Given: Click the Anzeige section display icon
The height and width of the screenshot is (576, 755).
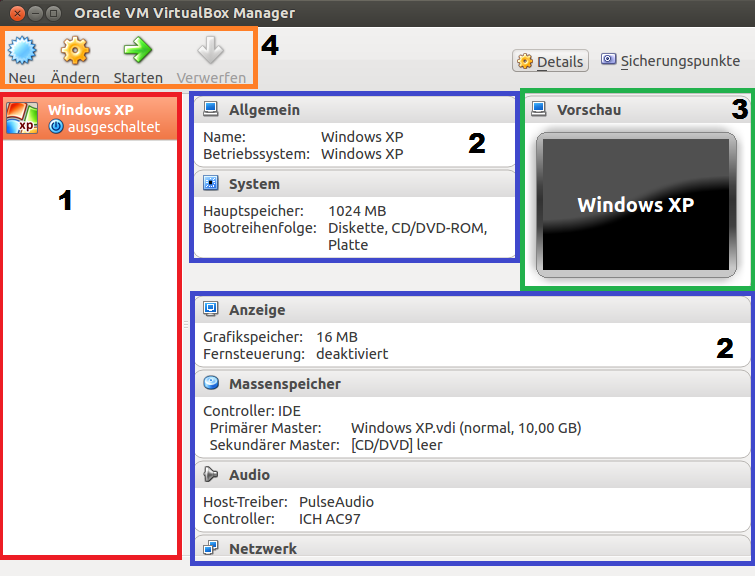Looking at the screenshot, I should [210, 309].
